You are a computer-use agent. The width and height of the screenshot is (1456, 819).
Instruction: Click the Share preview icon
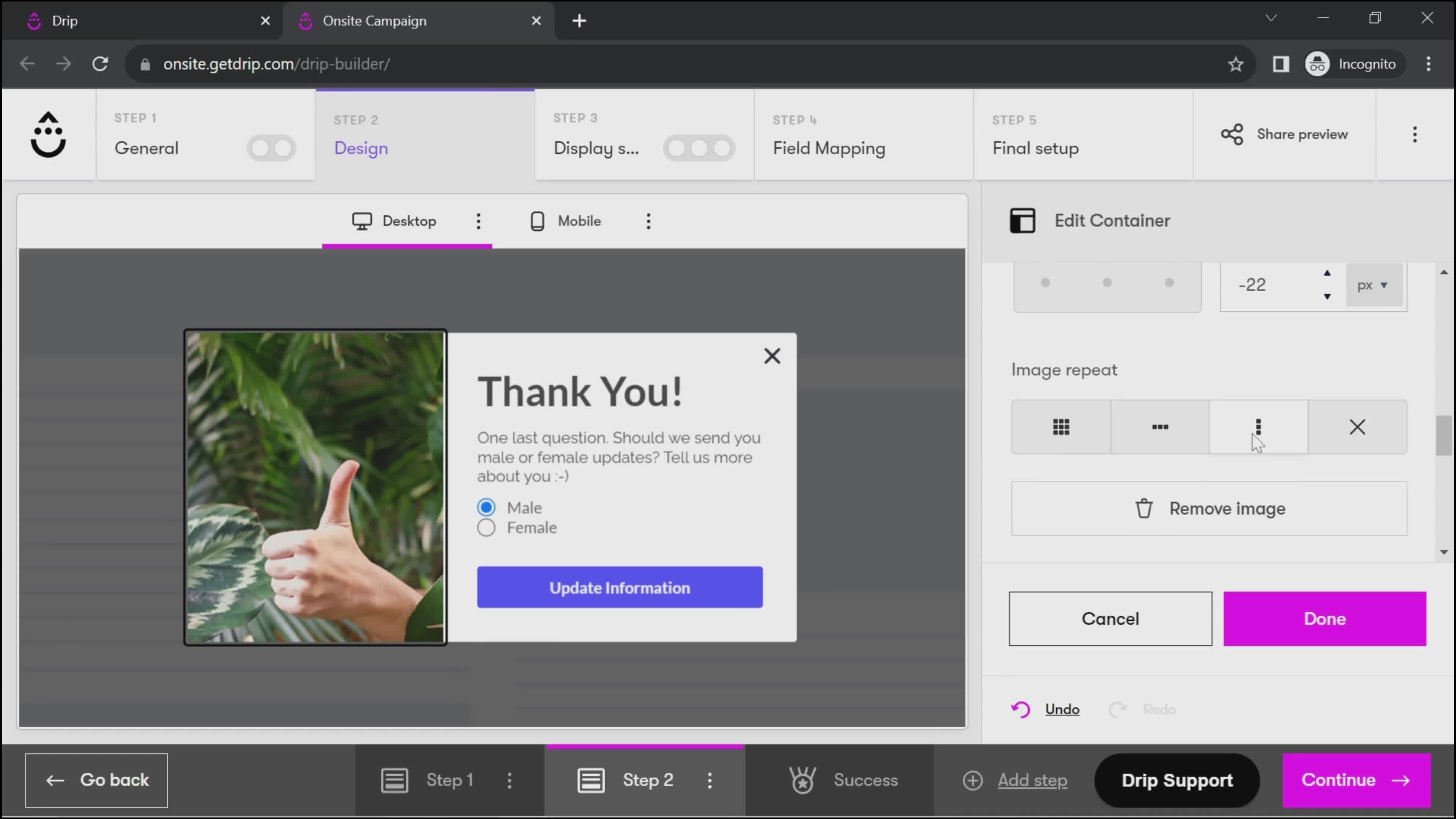[x=1231, y=134]
